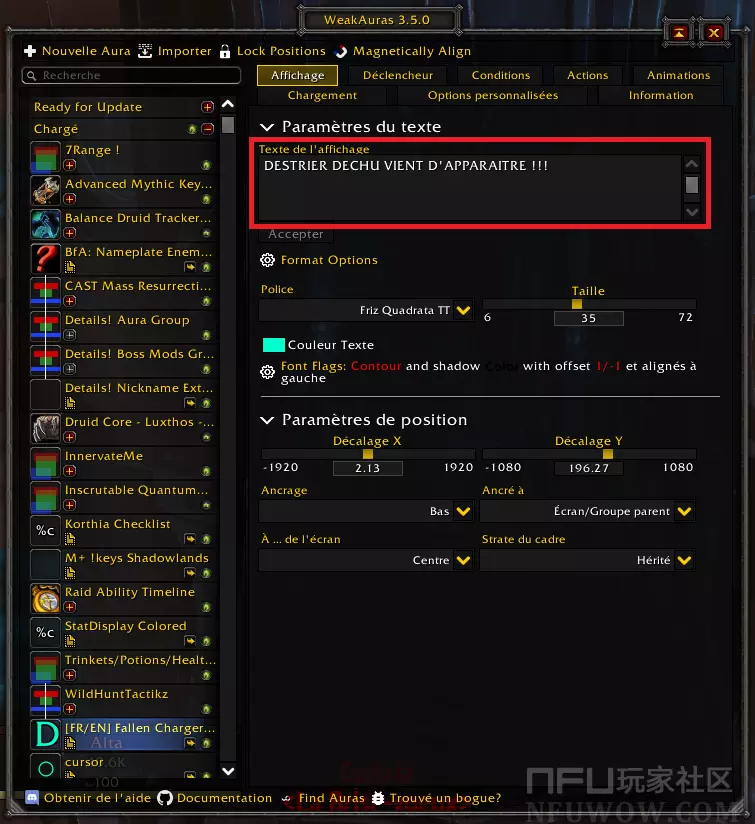The image size is (755, 824).
Task: Open the Font Flags gear icon
Action: 267,372
